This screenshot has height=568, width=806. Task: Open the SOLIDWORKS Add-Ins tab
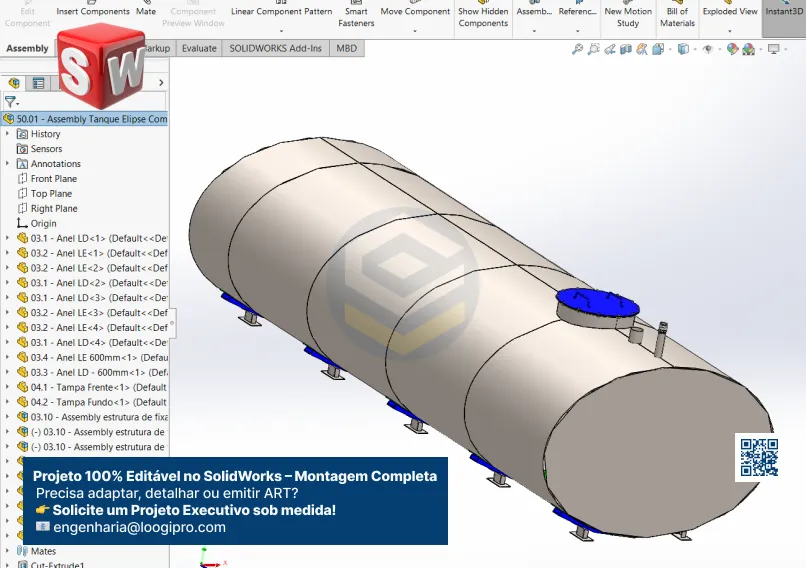pyautogui.click(x=275, y=48)
